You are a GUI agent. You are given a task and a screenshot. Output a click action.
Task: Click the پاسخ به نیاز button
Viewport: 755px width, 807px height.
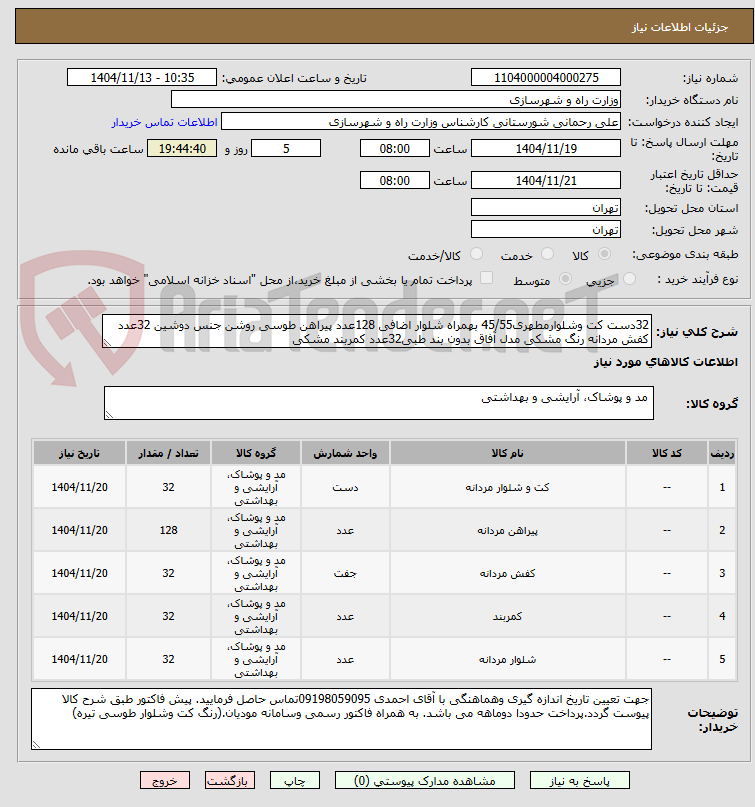(x=580, y=781)
